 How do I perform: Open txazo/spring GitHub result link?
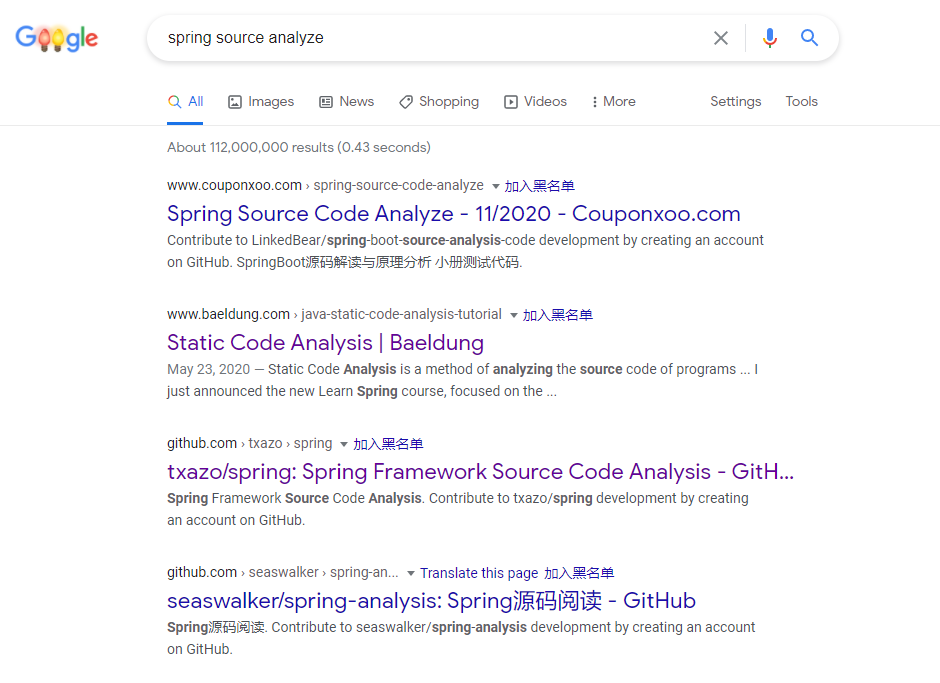click(x=480, y=472)
